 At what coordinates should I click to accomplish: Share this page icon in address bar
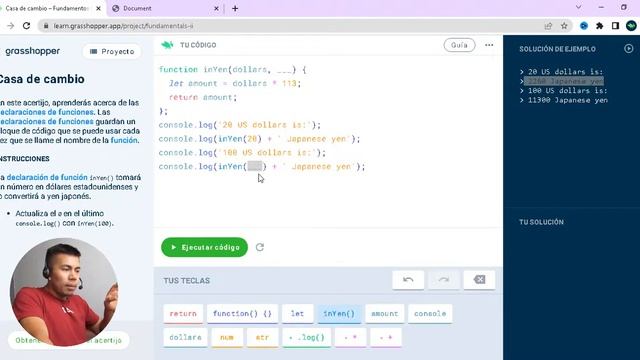[x=548, y=26]
